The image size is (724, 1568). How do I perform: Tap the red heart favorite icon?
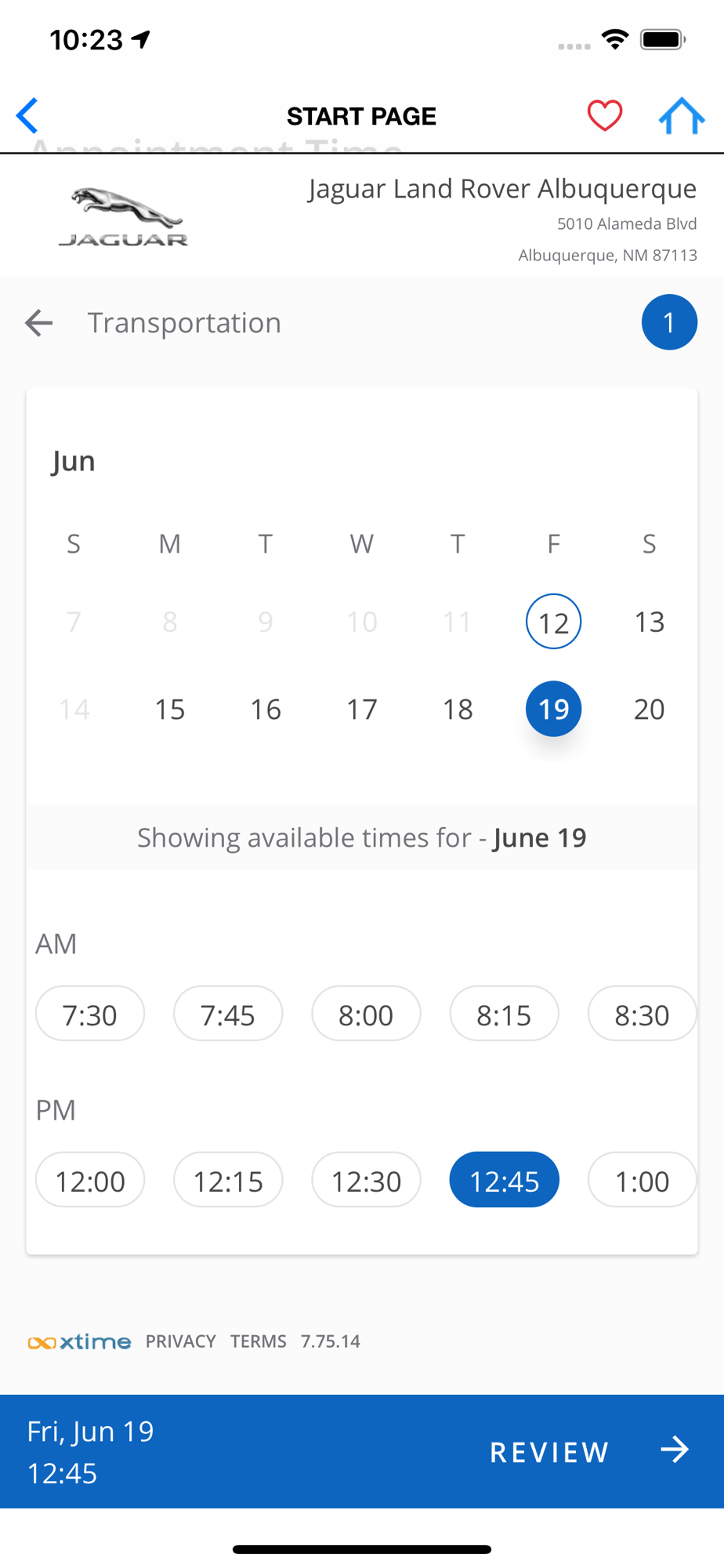pos(605,116)
